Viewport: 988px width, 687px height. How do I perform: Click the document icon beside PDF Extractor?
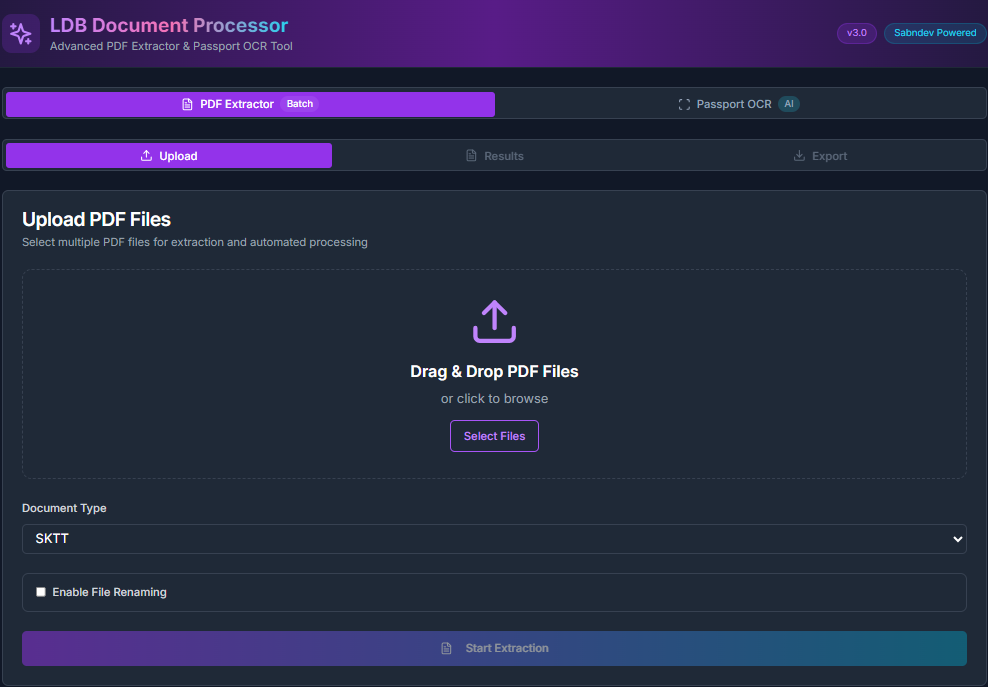tap(187, 104)
